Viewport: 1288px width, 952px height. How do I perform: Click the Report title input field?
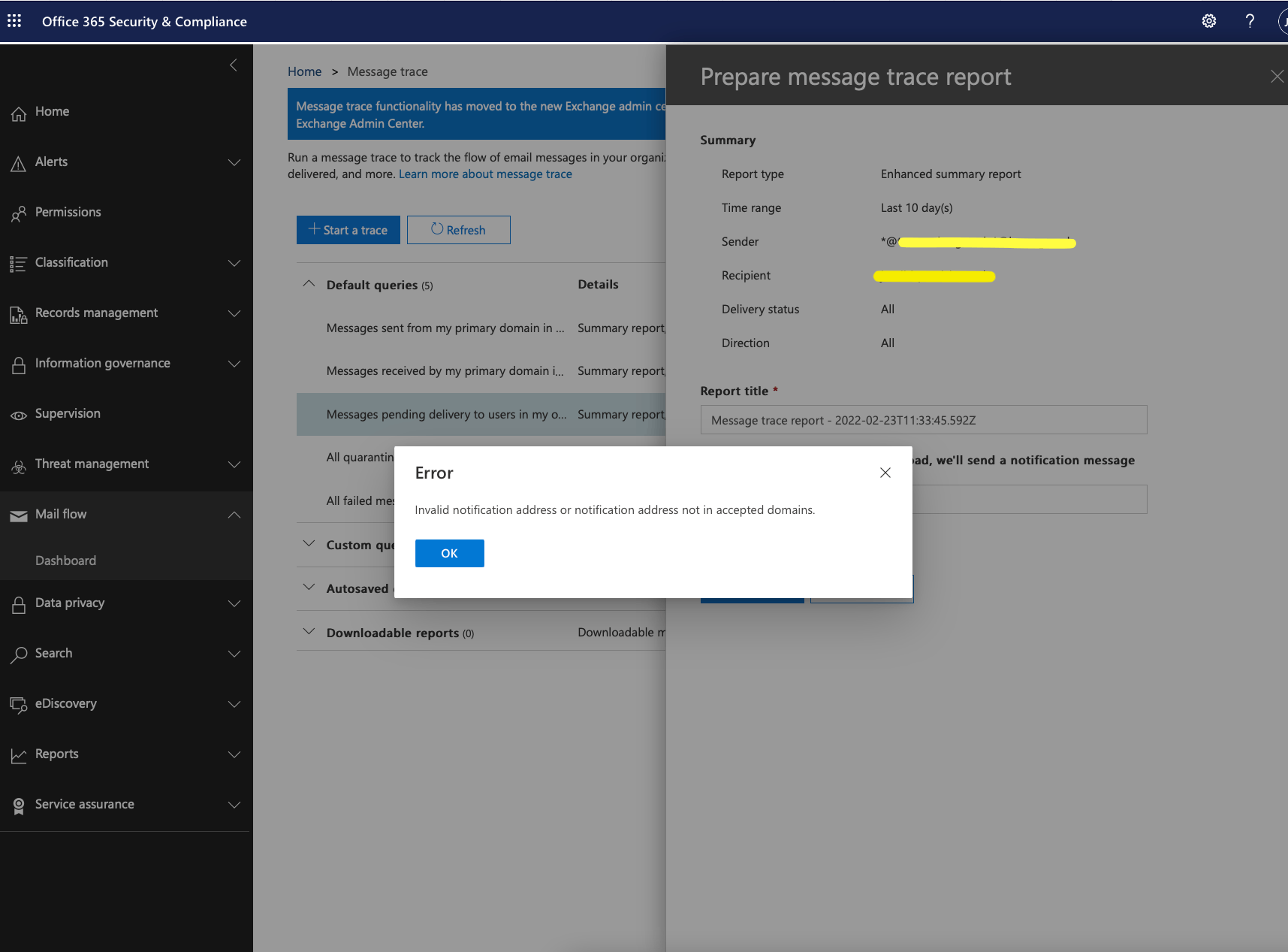point(924,420)
